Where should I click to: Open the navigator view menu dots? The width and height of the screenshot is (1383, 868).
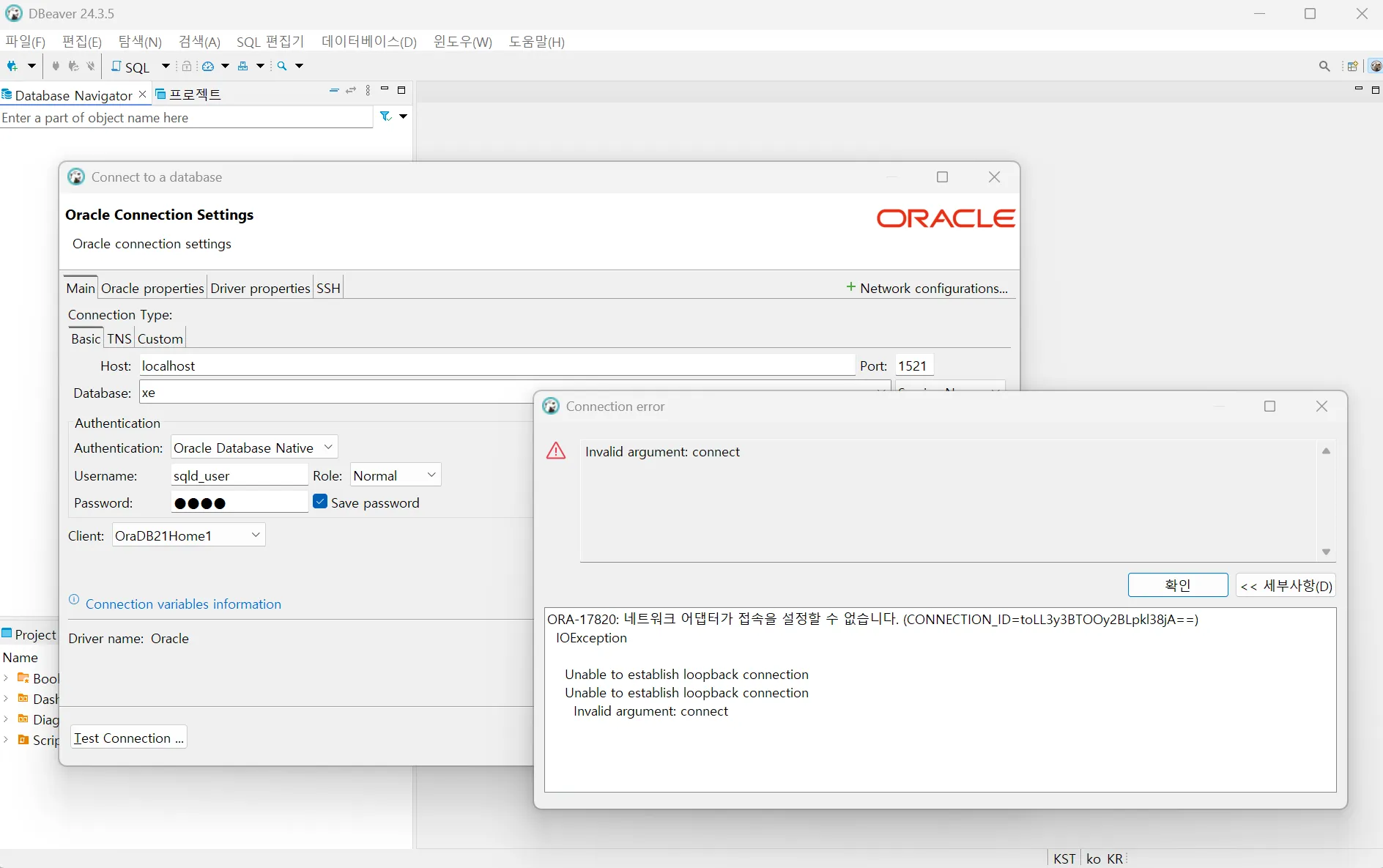coord(368,90)
